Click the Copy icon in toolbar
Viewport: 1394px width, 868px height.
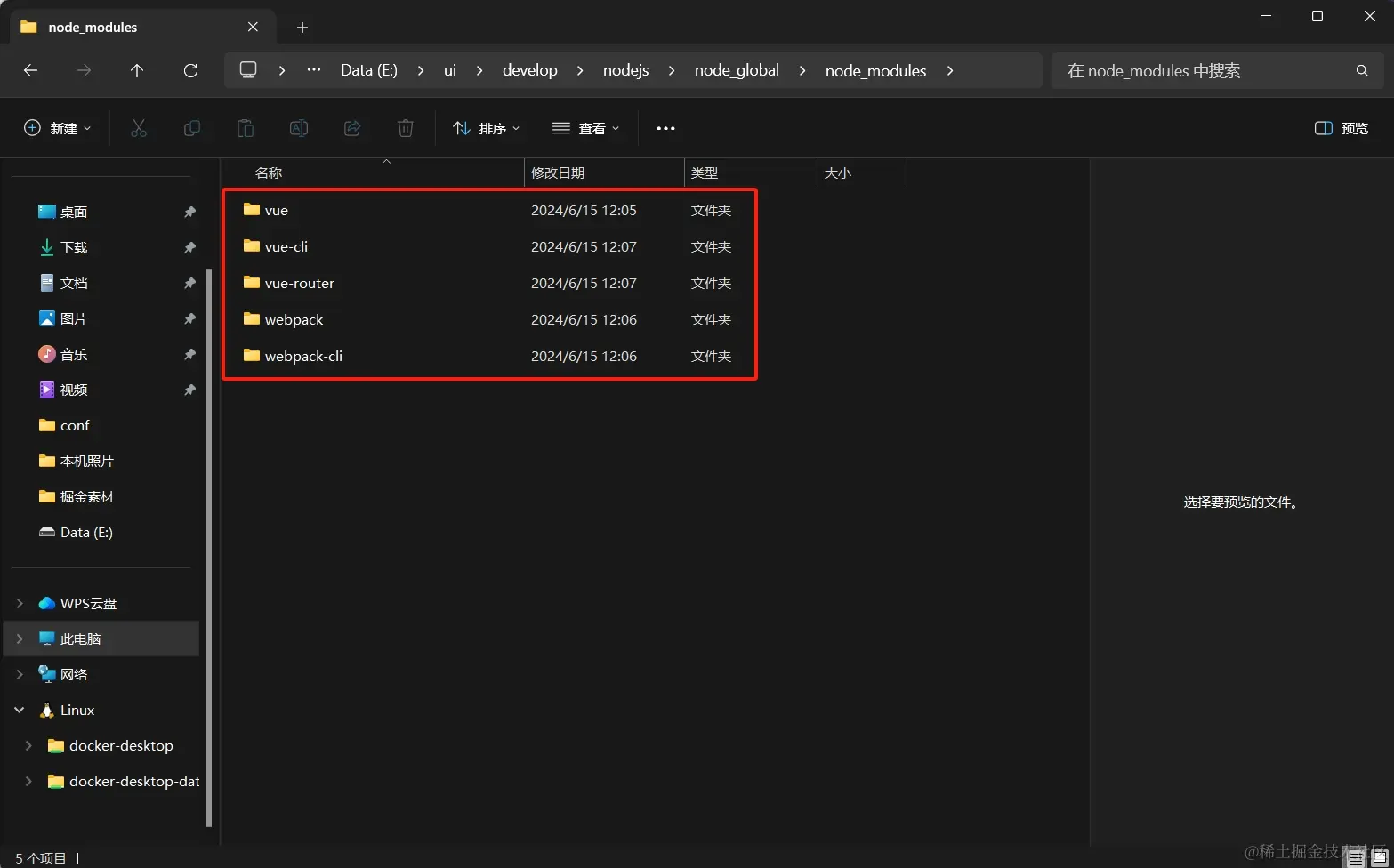192,128
